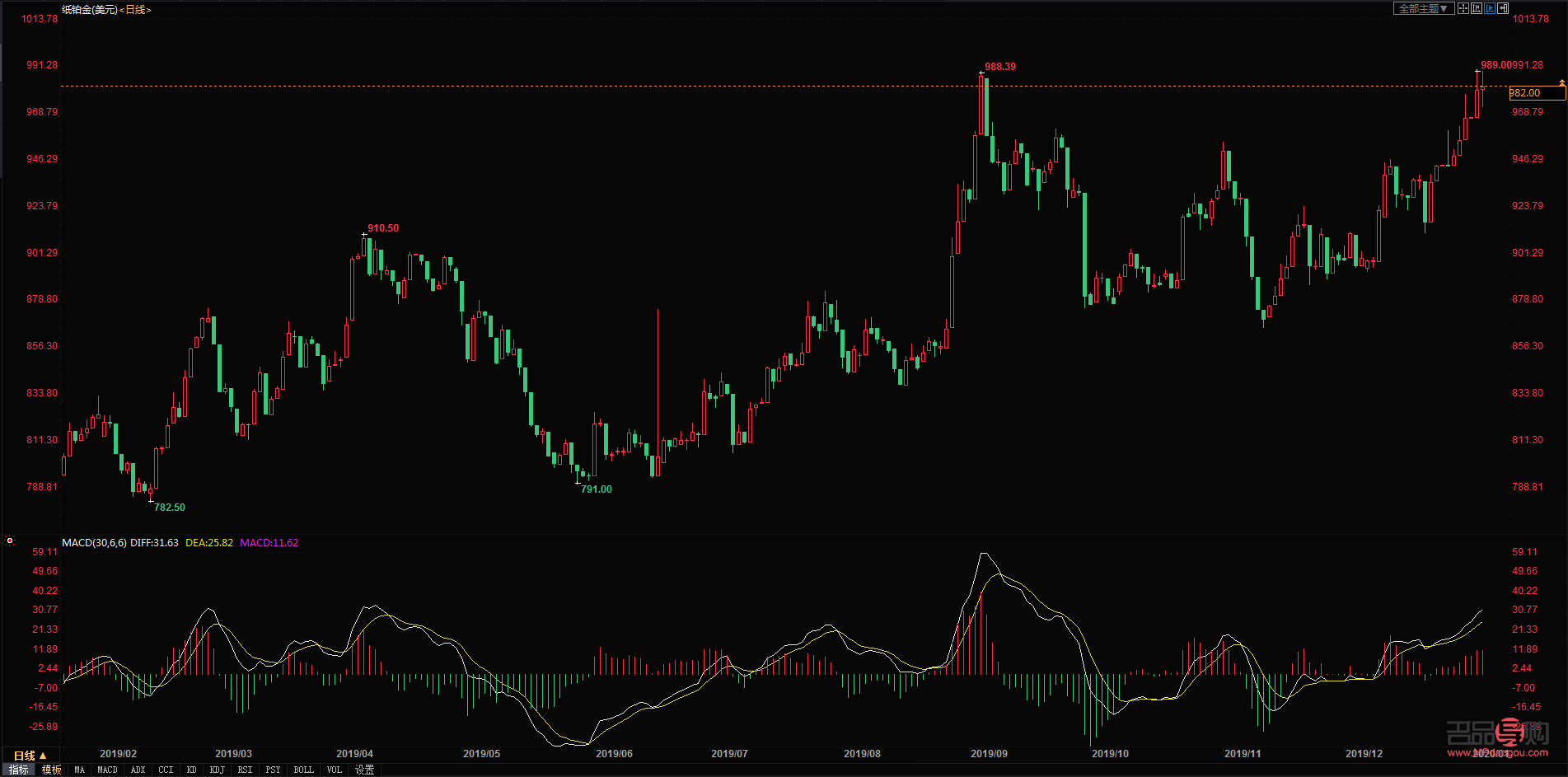Expand the 日线 timeframe selector triangle
Viewport: 1568px width, 777px height.
tap(42, 755)
